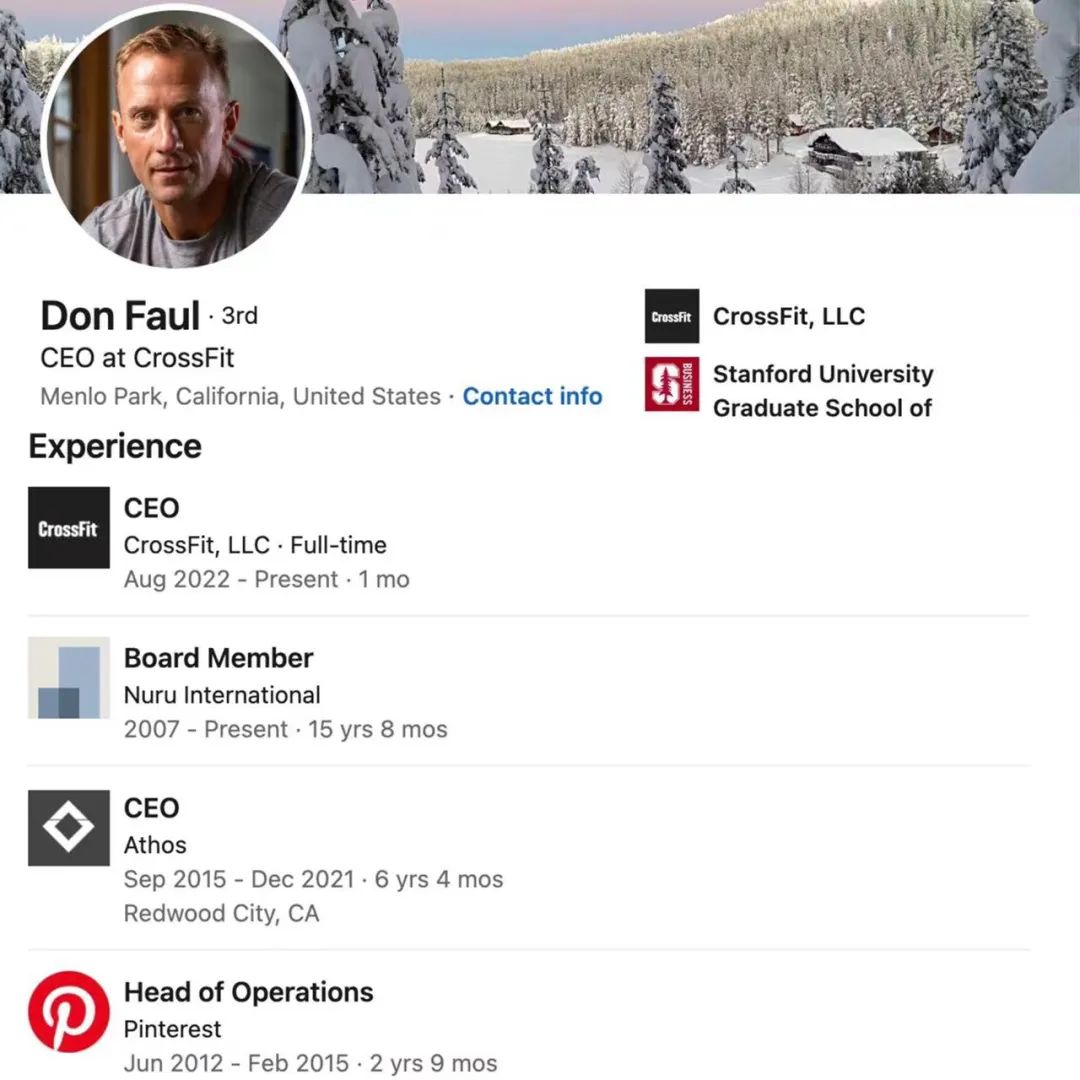
Task: Click the CrossFit logo in Experience
Action: pos(69,528)
